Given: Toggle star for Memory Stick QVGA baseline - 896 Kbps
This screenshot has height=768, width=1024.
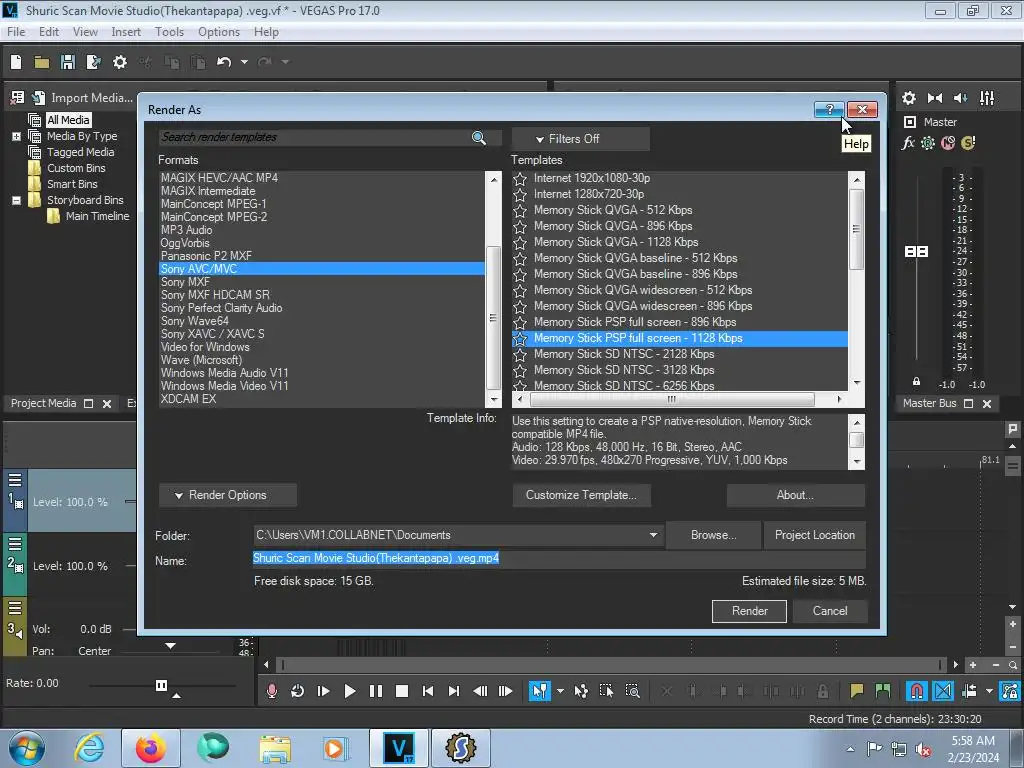Looking at the screenshot, I should [x=520, y=274].
